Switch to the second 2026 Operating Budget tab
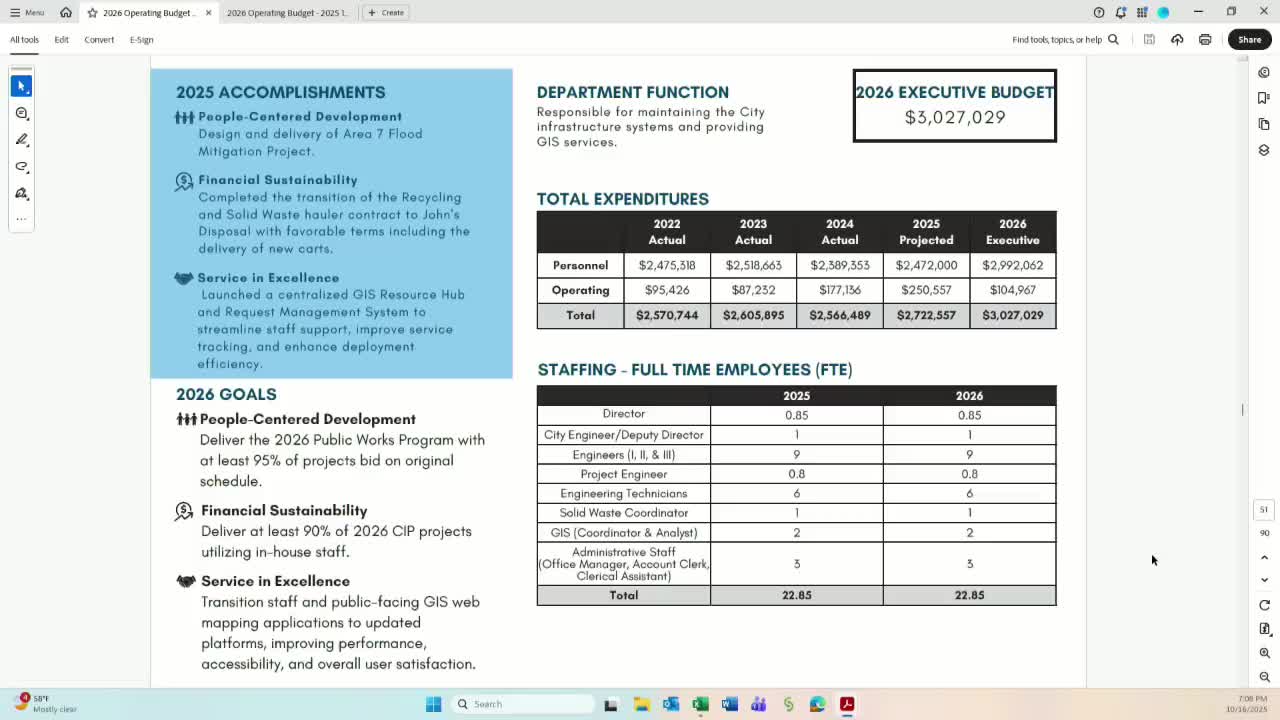This screenshot has height=720, width=1280. click(287, 13)
